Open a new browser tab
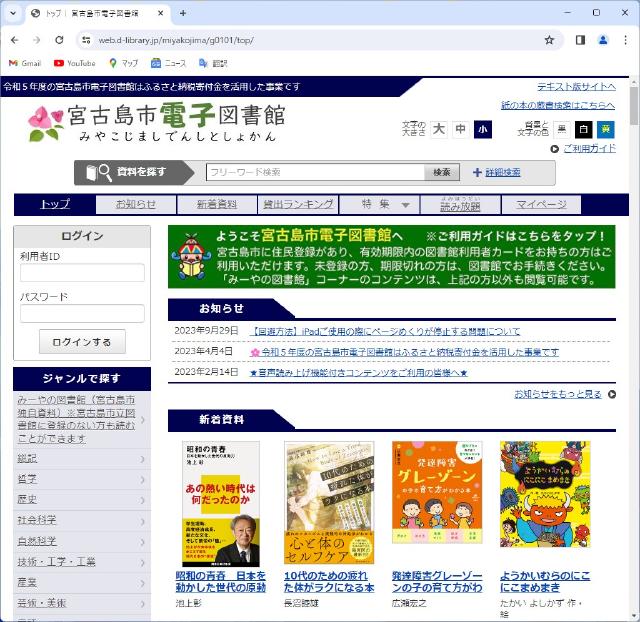This screenshot has height=622, width=640. (182, 13)
